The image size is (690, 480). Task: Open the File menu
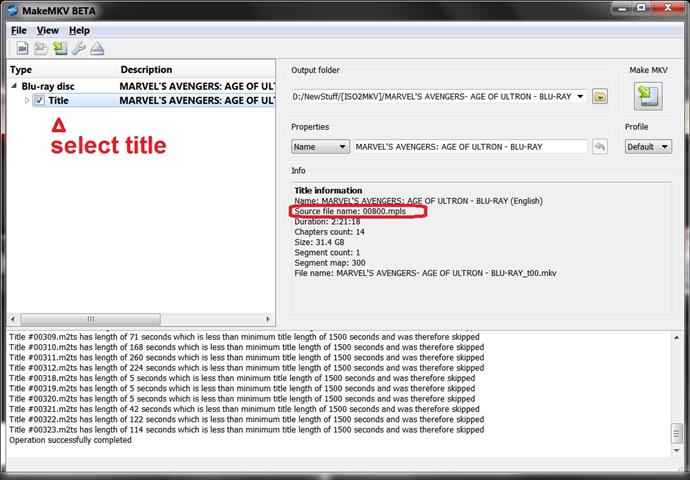(18, 30)
